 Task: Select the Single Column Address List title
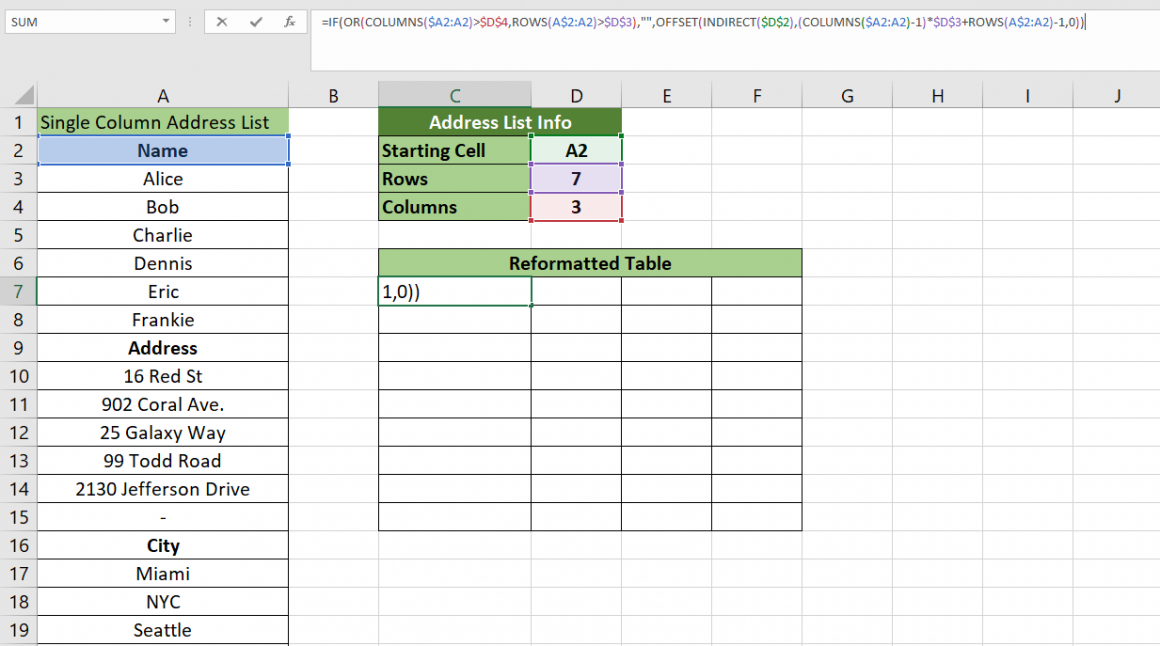point(163,121)
